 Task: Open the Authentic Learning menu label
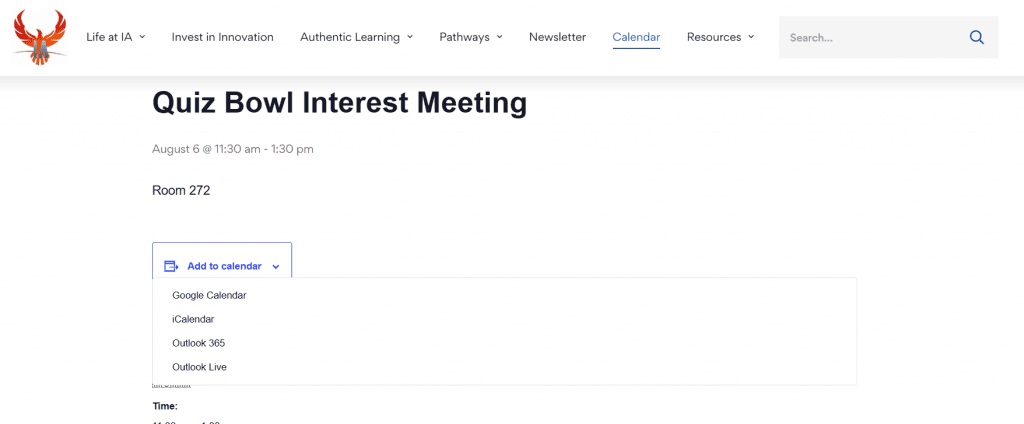coord(350,37)
